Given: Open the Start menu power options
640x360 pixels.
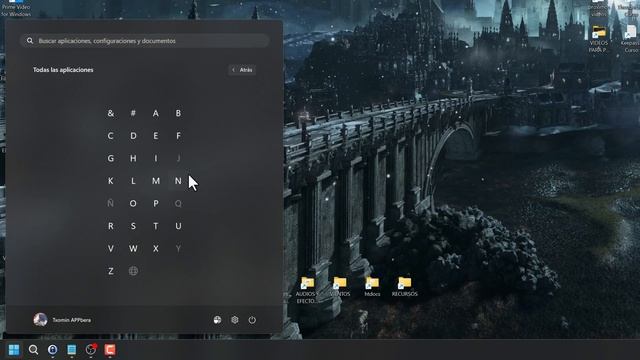Looking at the screenshot, I should [252, 320].
